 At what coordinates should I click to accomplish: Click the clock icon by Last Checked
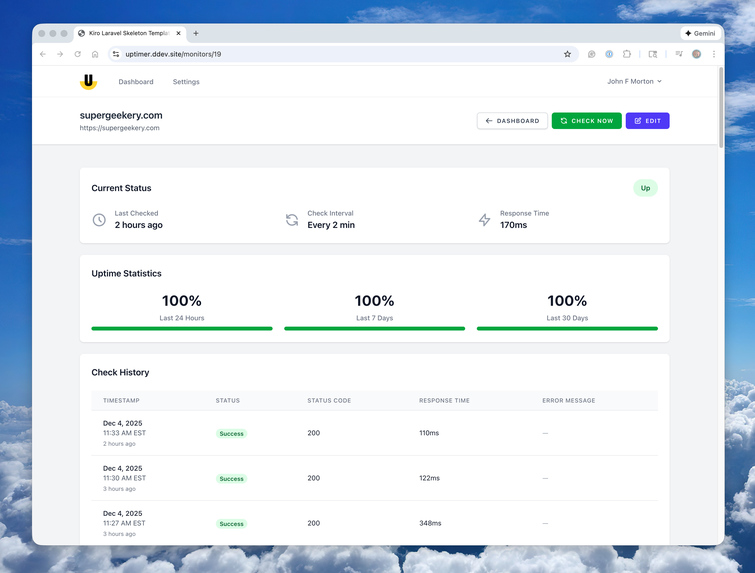click(99, 220)
